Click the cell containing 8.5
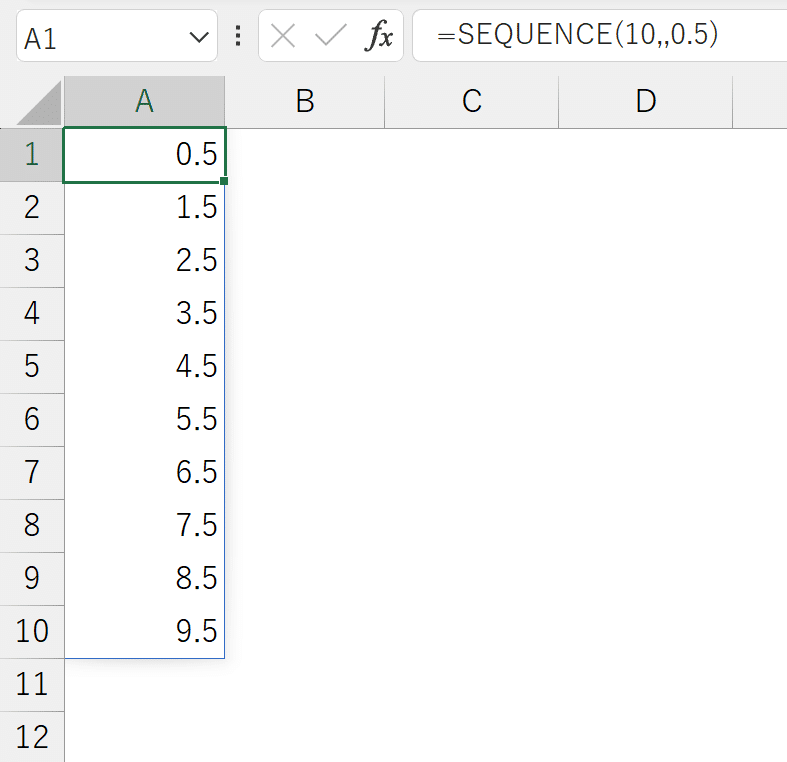The height and width of the screenshot is (762, 787). point(145,579)
